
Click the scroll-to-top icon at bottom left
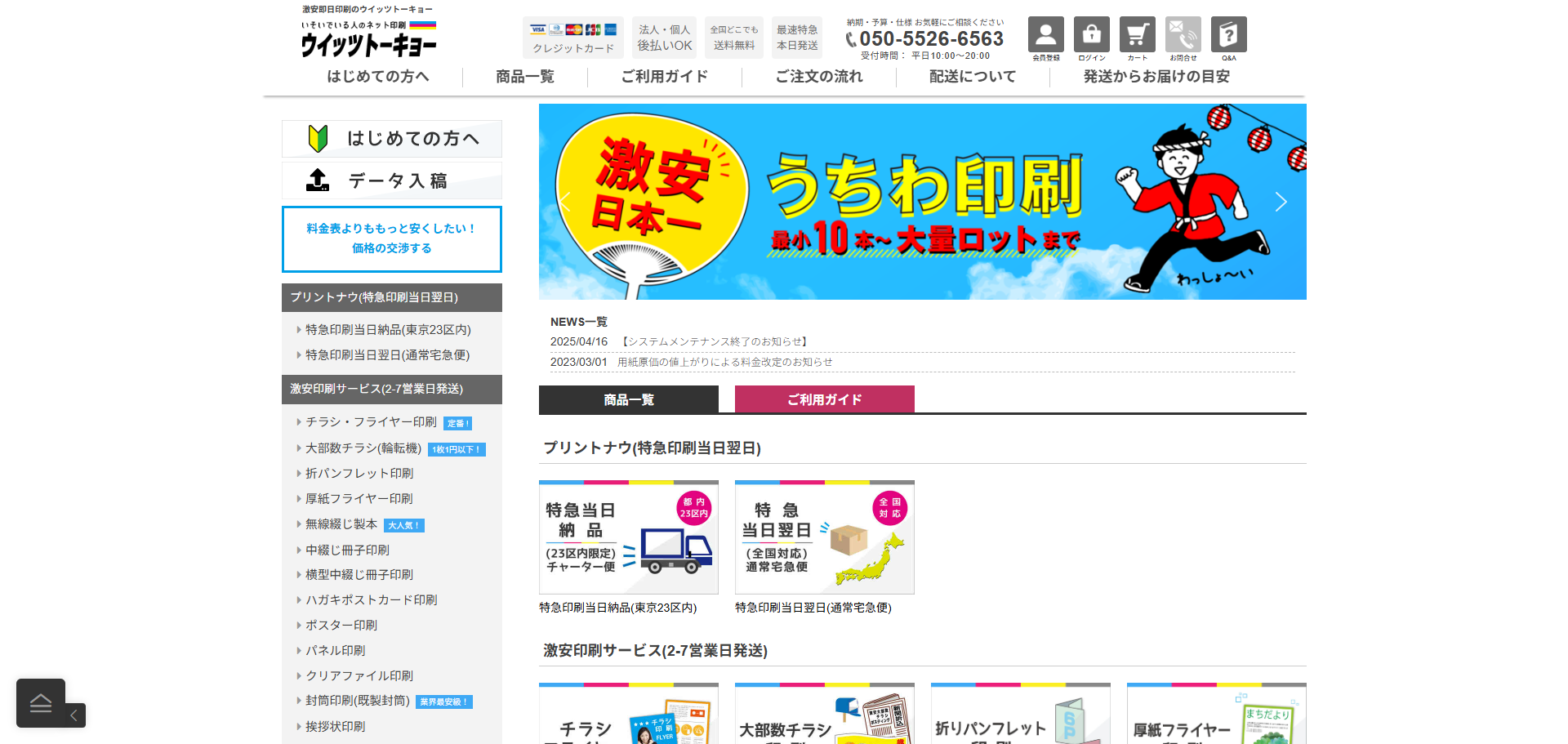pos(41,702)
